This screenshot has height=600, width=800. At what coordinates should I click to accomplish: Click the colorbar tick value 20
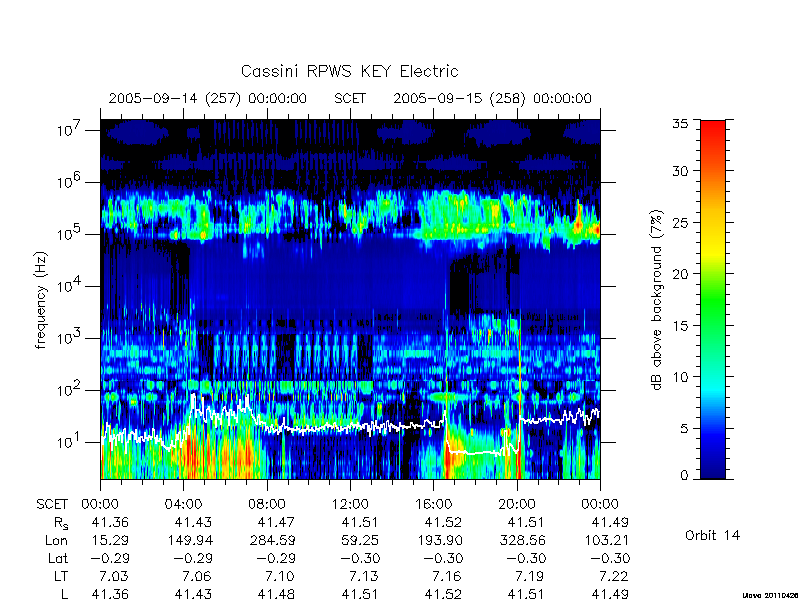click(x=680, y=273)
